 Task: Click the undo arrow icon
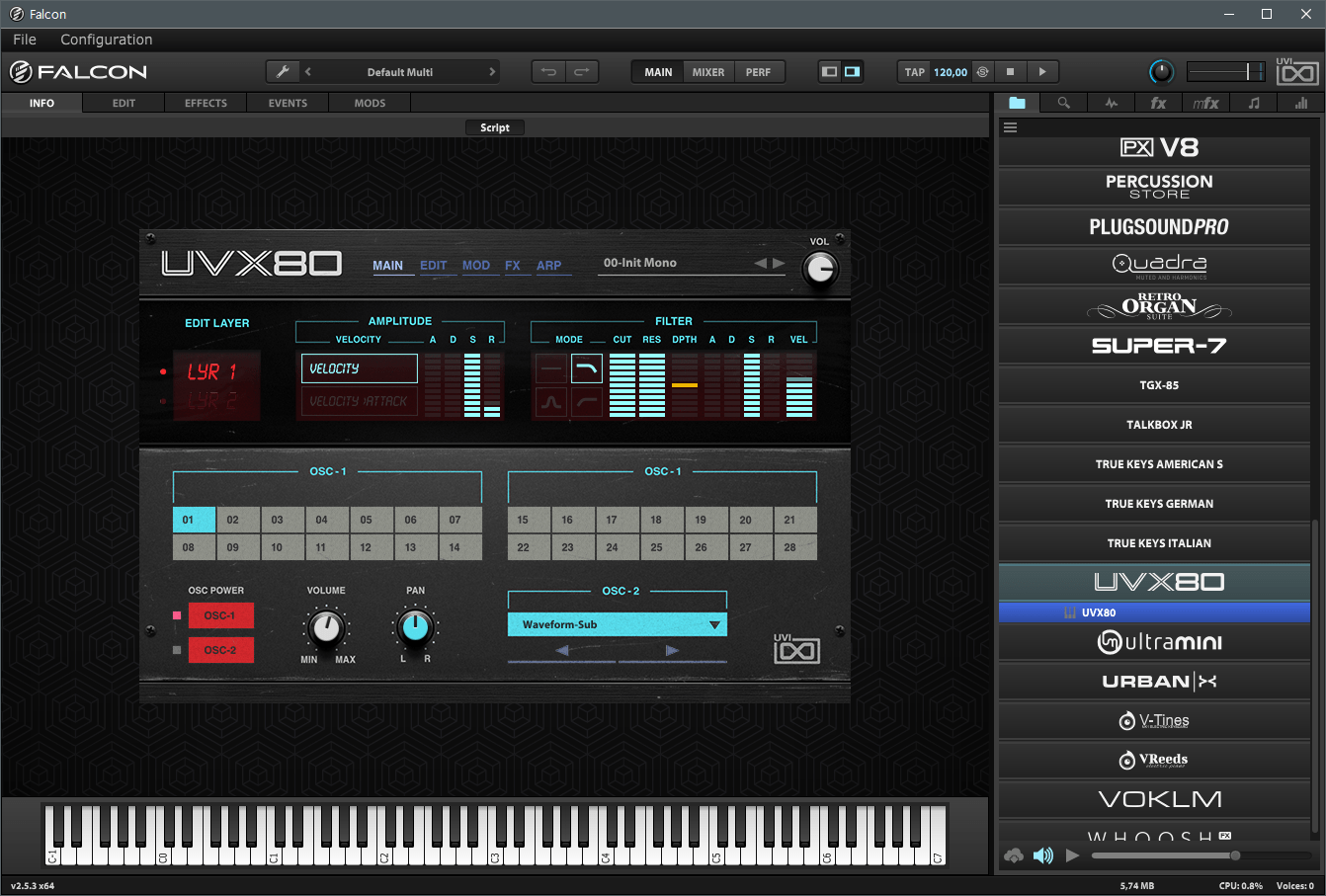click(548, 72)
